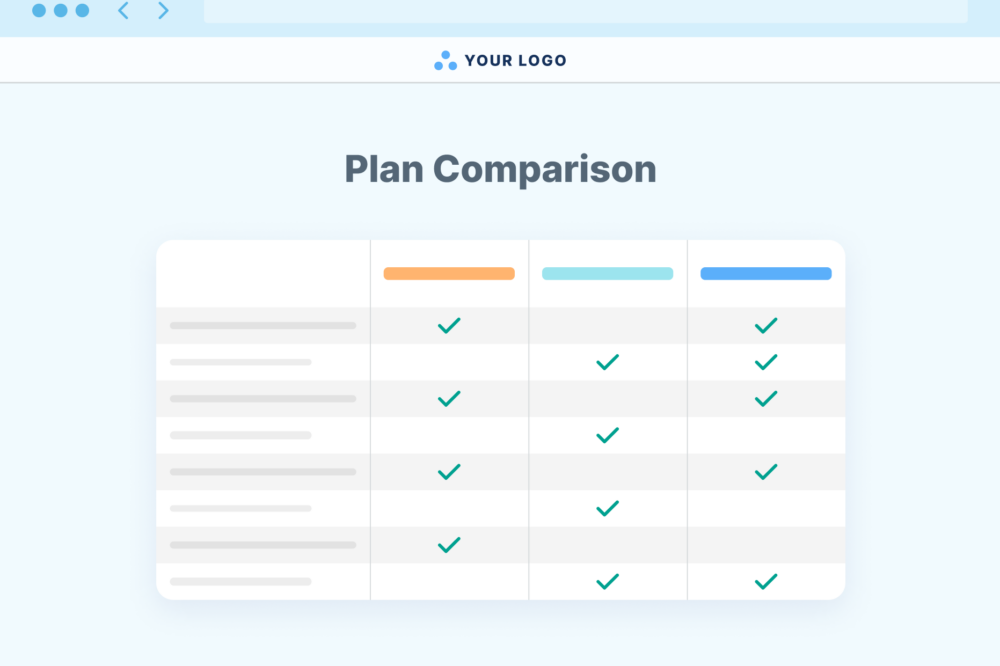Click the last feature row label placeholder
Image resolution: width=1000 pixels, height=666 pixels.
click(x=240, y=582)
